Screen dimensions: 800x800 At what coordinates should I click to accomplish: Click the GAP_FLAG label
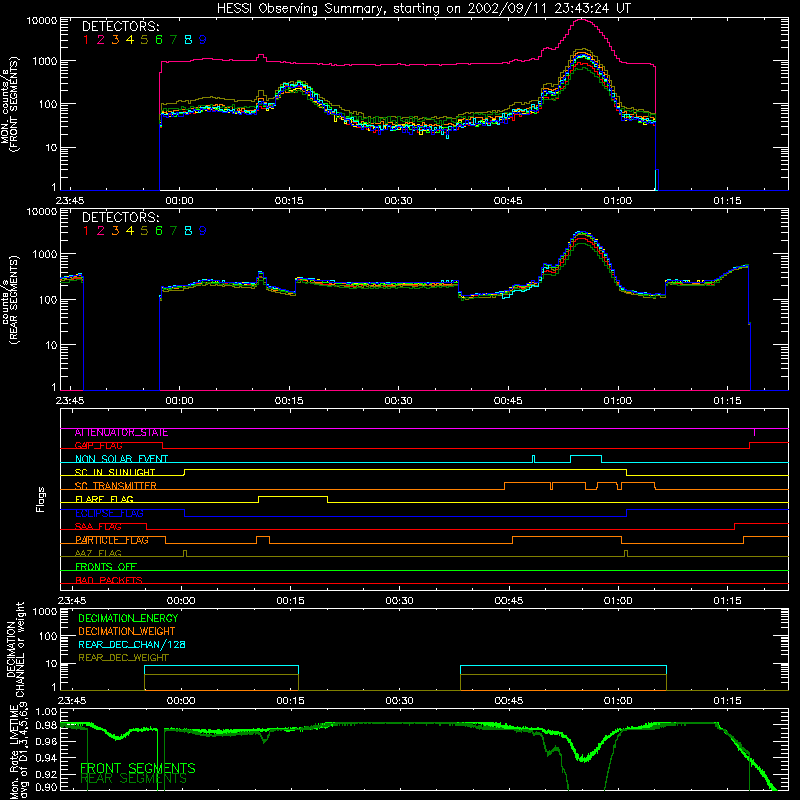[98, 445]
